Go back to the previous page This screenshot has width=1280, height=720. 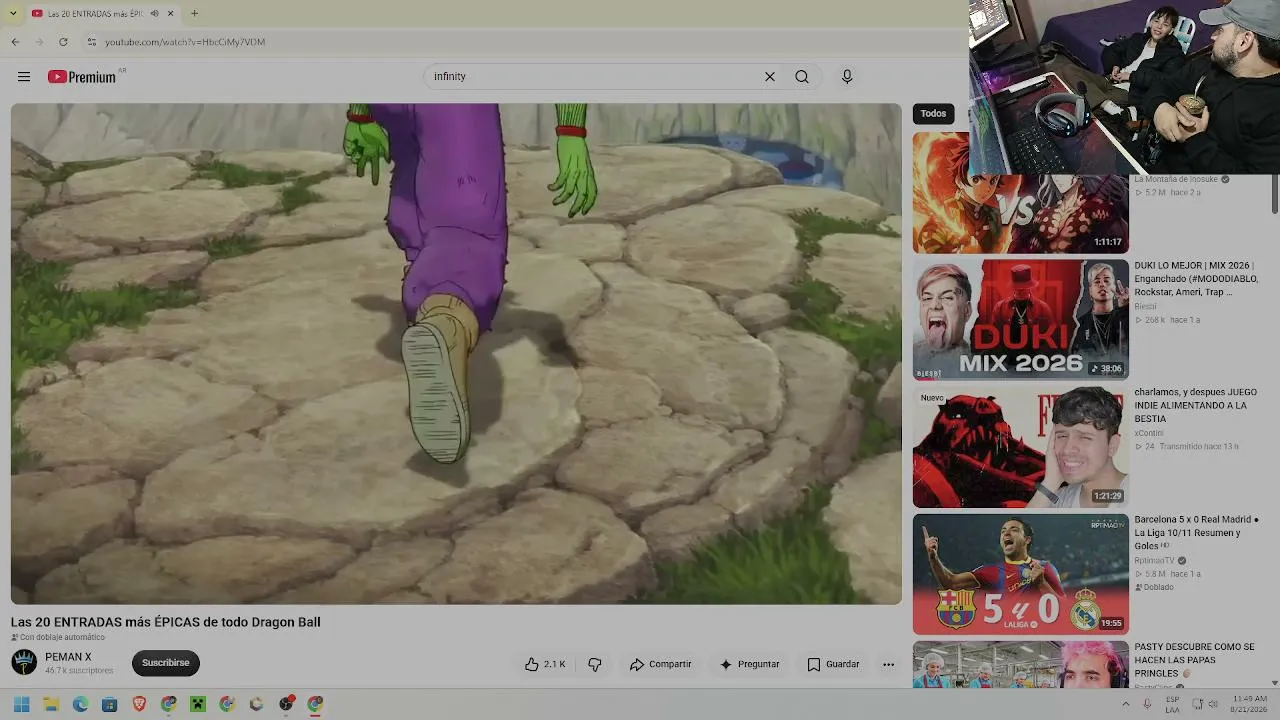pyautogui.click(x=15, y=42)
